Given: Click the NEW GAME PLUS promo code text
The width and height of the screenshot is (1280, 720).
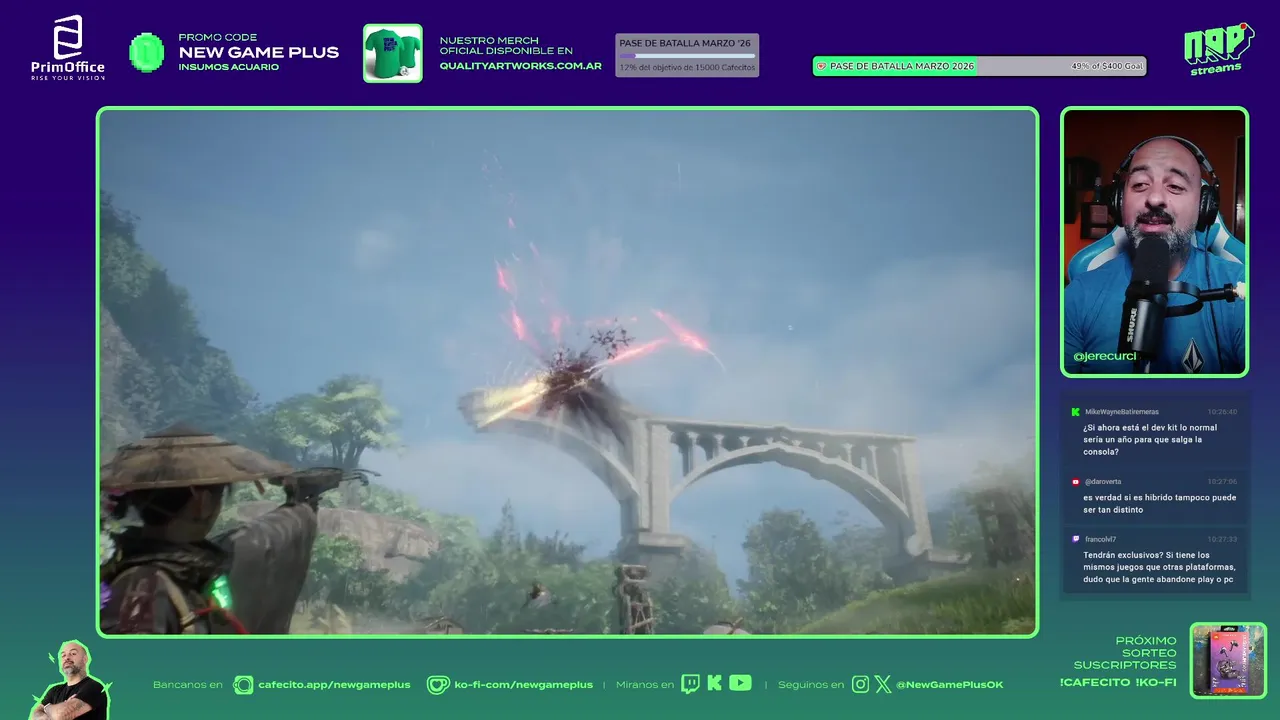Looking at the screenshot, I should (258, 52).
